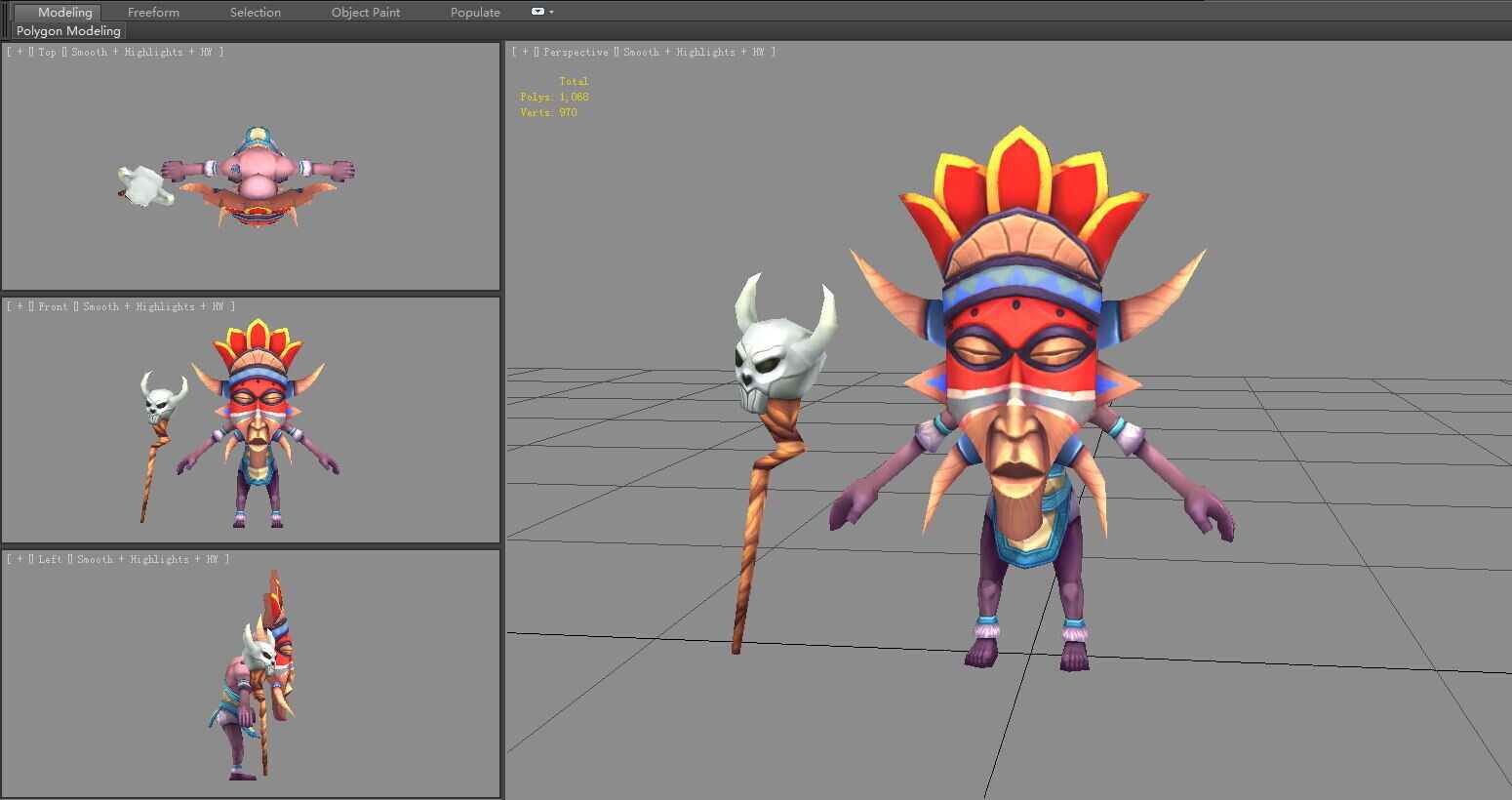This screenshot has height=800, width=1512.
Task: Open the Perspective viewport plus menu
Action: tap(525, 52)
